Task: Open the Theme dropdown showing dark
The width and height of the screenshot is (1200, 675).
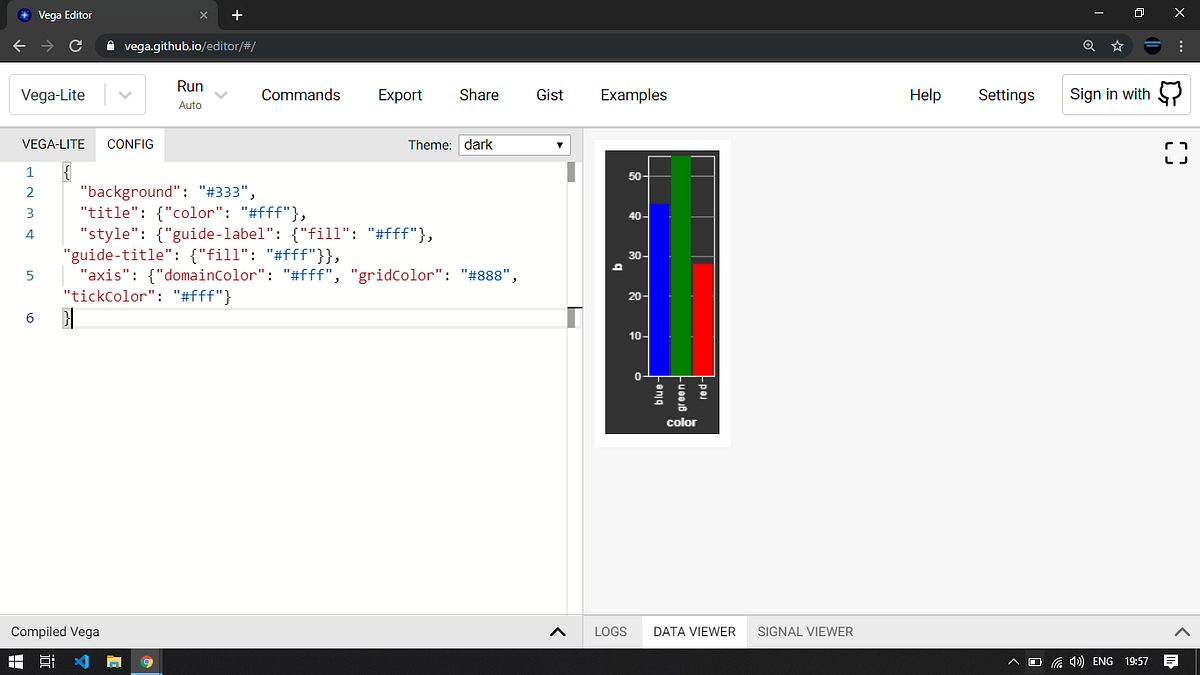Action: tap(514, 144)
